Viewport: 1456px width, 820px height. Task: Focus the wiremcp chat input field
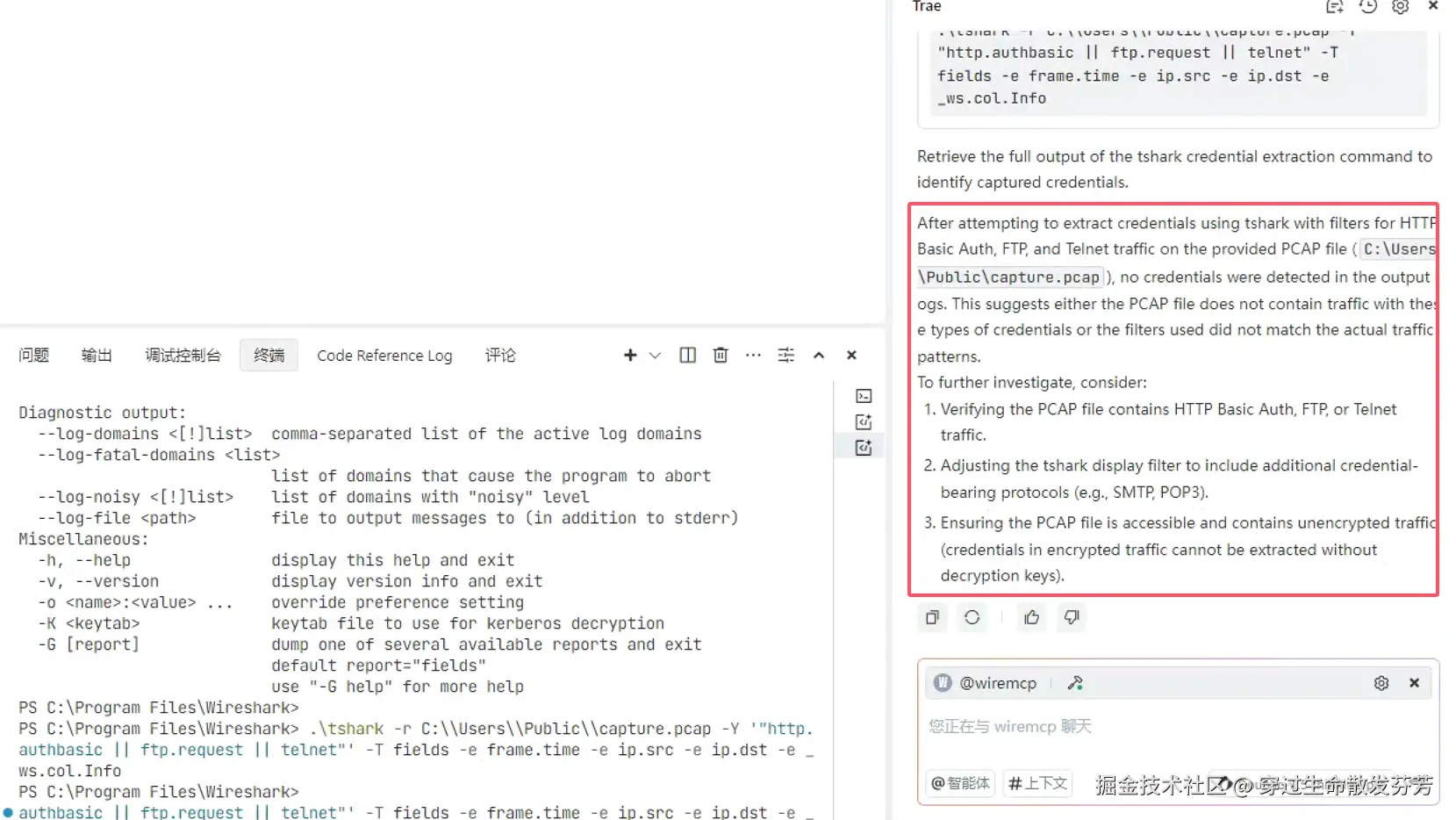(1178, 726)
